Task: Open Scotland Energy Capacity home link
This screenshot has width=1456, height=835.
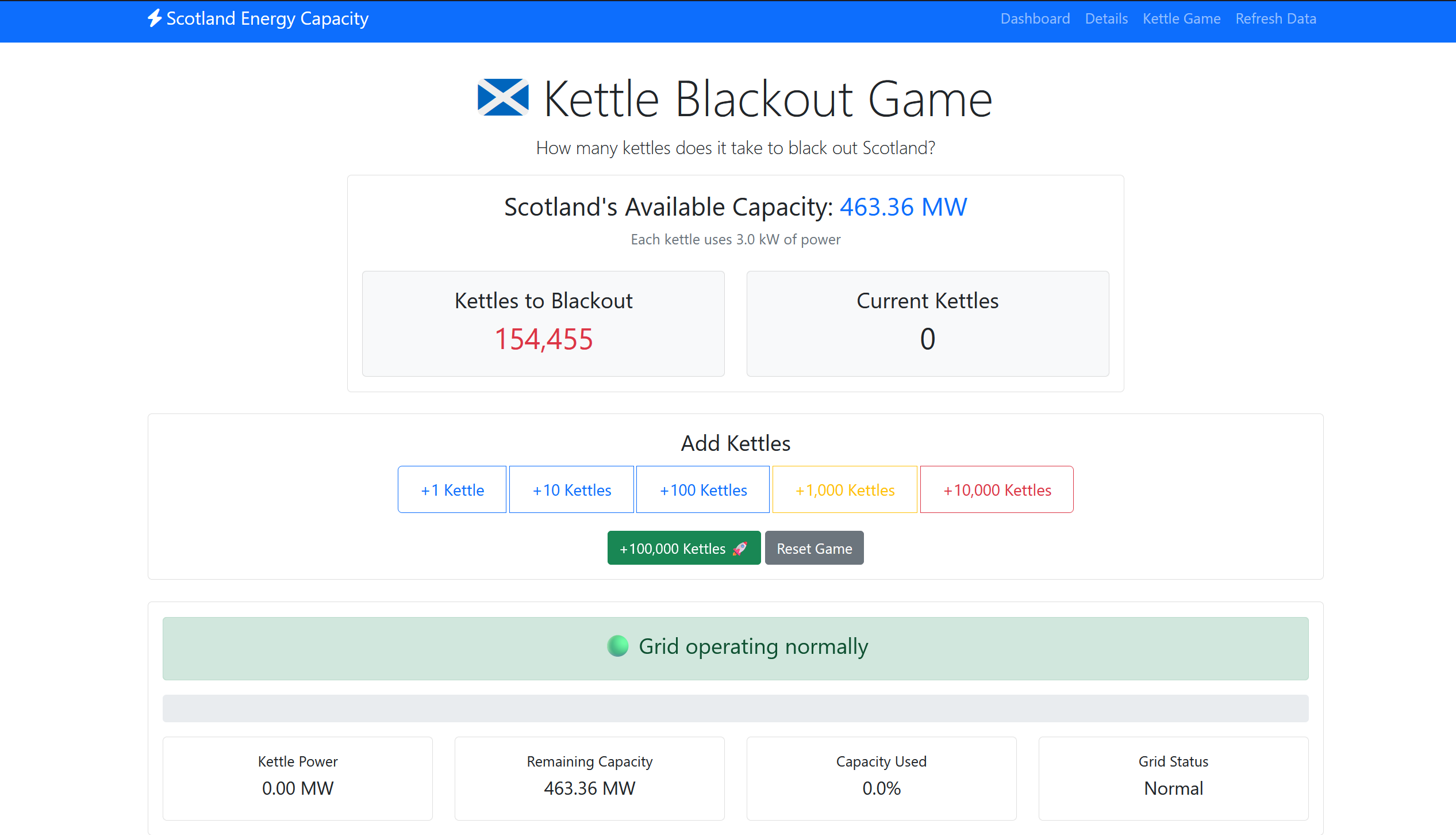Action: pos(267,18)
